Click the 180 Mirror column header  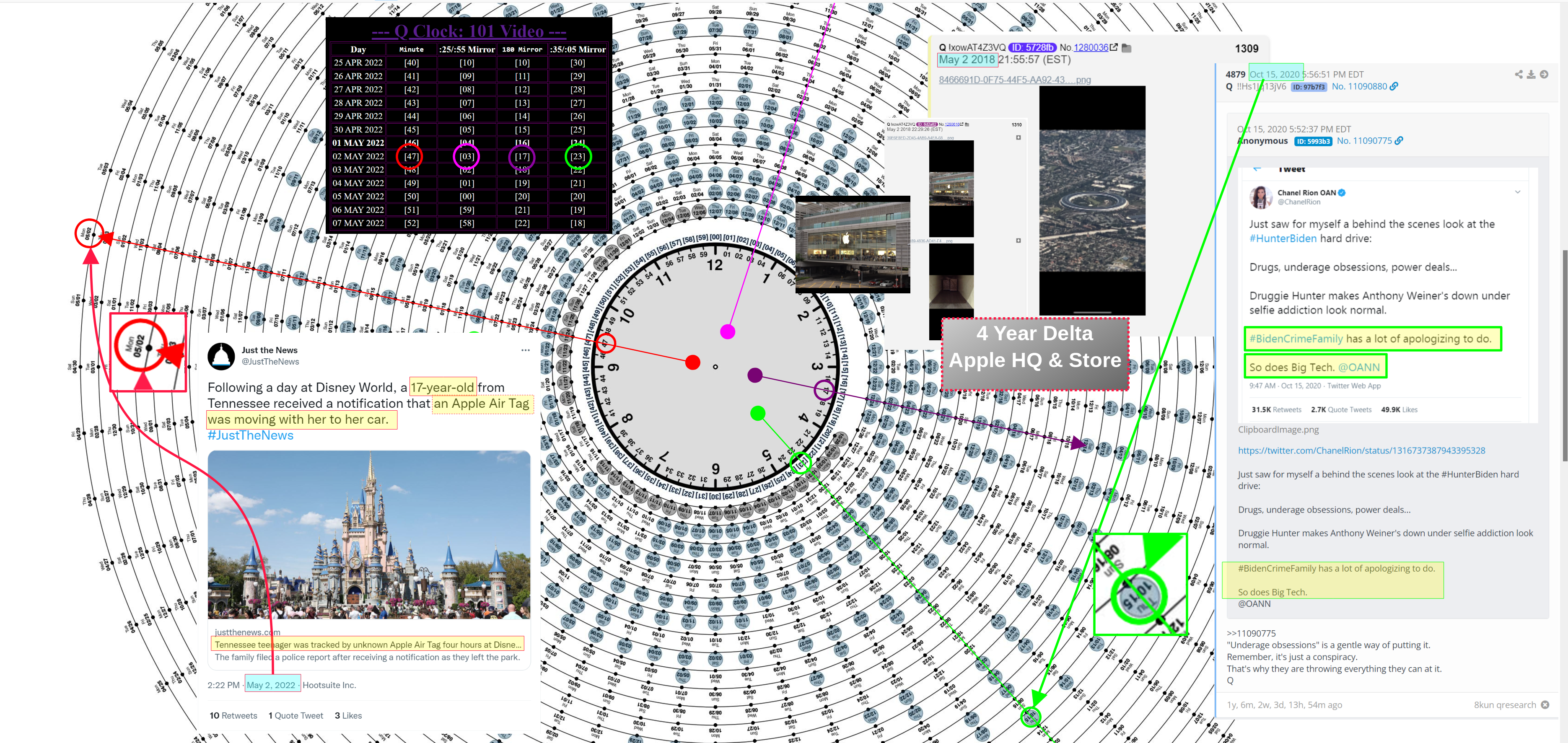[x=522, y=49]
